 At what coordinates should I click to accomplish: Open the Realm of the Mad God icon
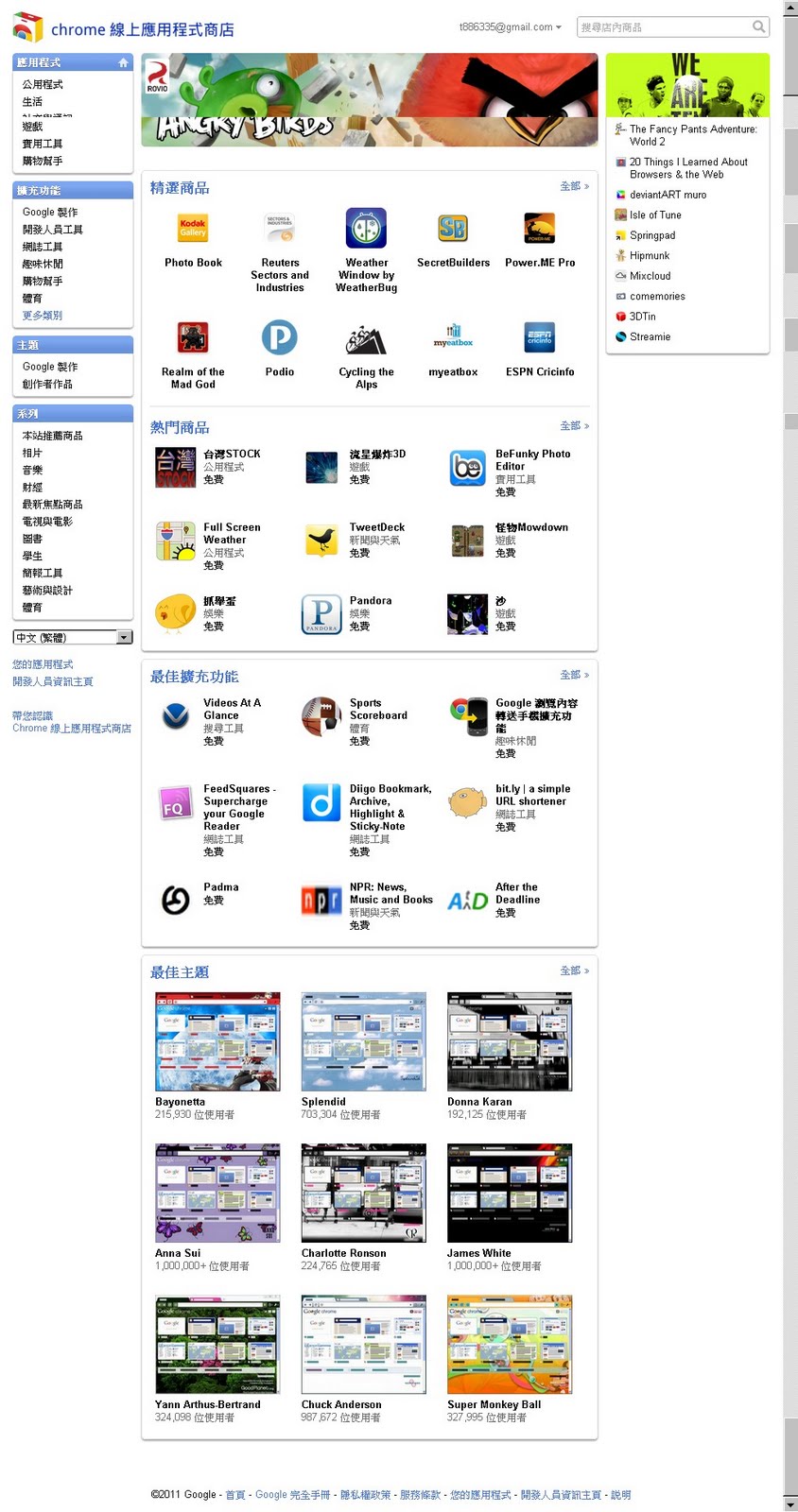(193, 337)
